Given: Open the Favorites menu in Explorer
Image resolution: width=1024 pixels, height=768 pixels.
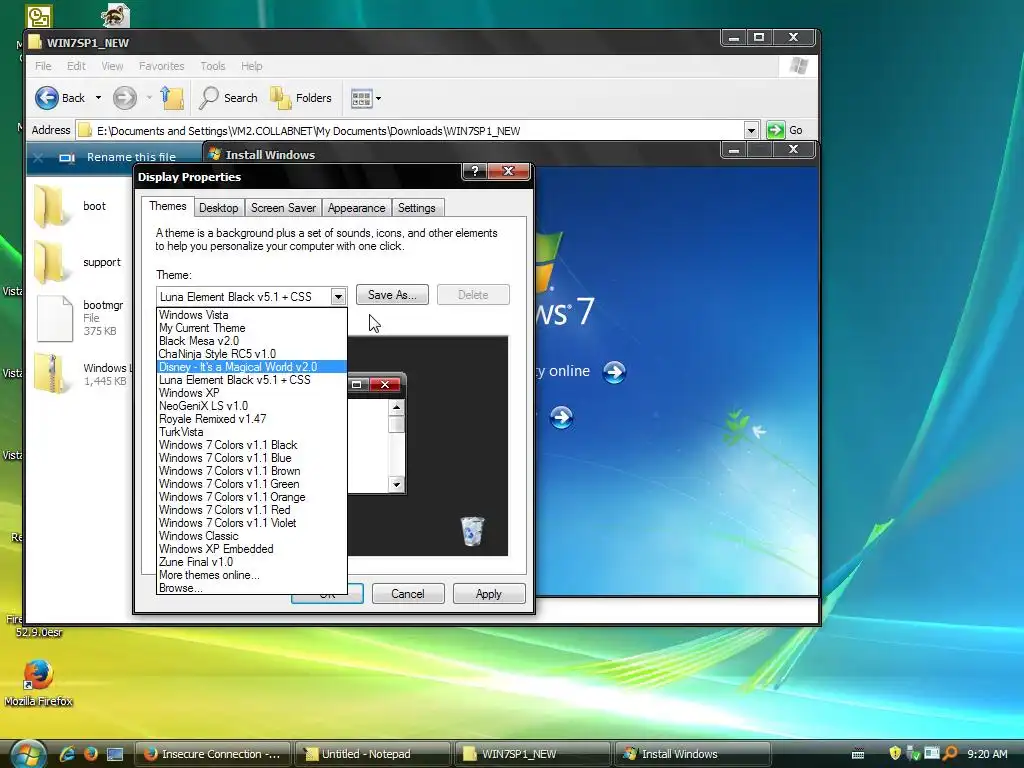Looking at the screenshot, I should coord(161,66).
